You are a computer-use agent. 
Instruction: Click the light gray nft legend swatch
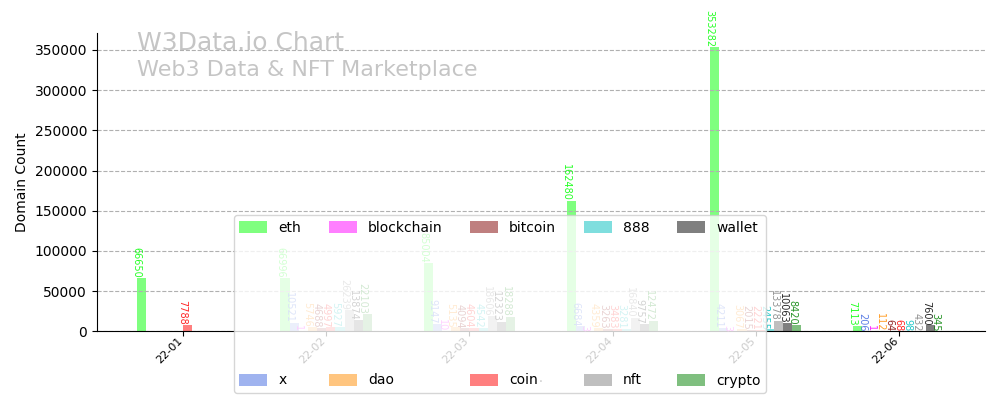[x=597, y=380]
